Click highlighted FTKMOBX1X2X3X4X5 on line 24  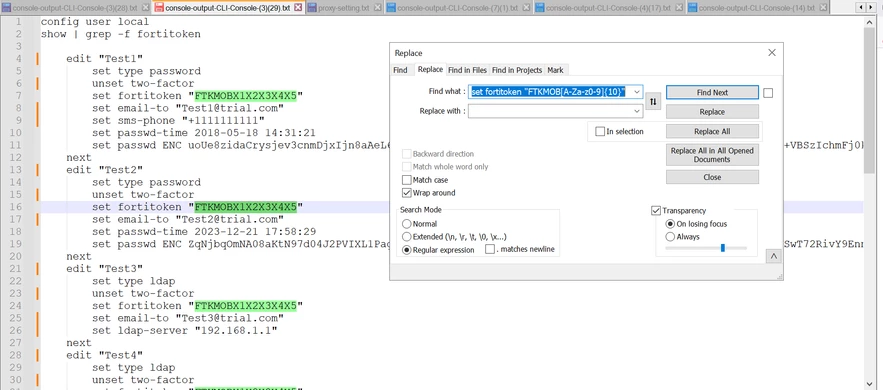(x=246, y=306)
